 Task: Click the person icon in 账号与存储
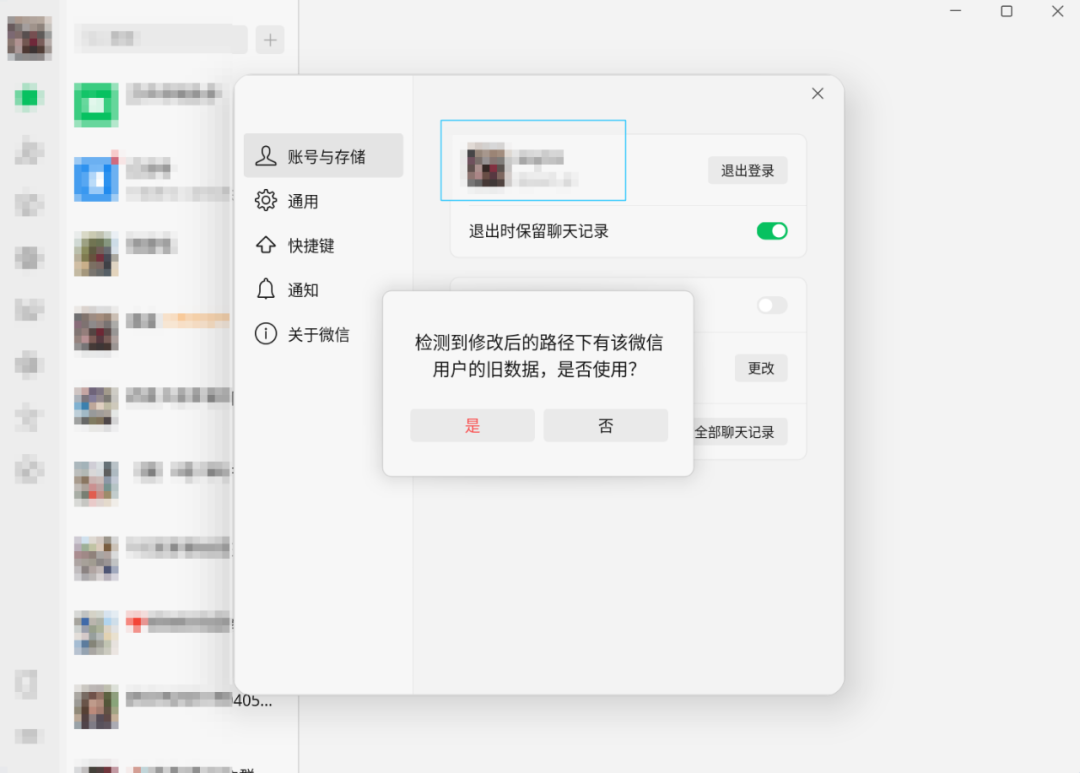266,156
